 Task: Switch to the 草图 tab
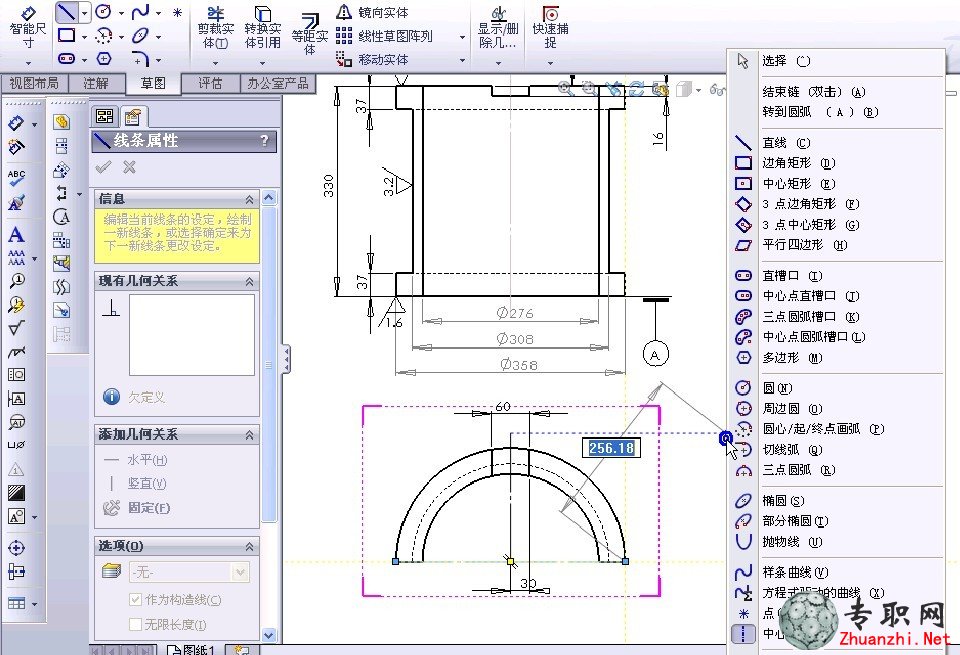(x=153, y=83)
